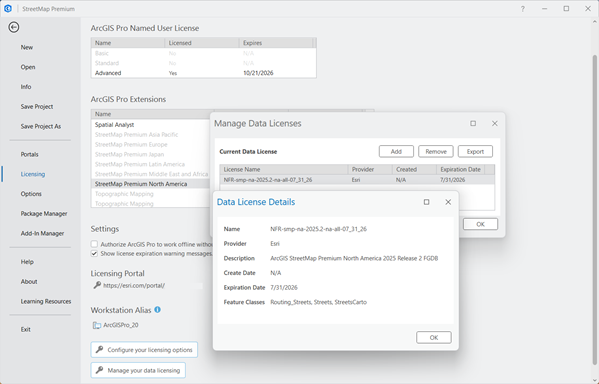Click OK in Data License Details dialog
The height and width of the screenshot is (384, 599).
(434, 337)
